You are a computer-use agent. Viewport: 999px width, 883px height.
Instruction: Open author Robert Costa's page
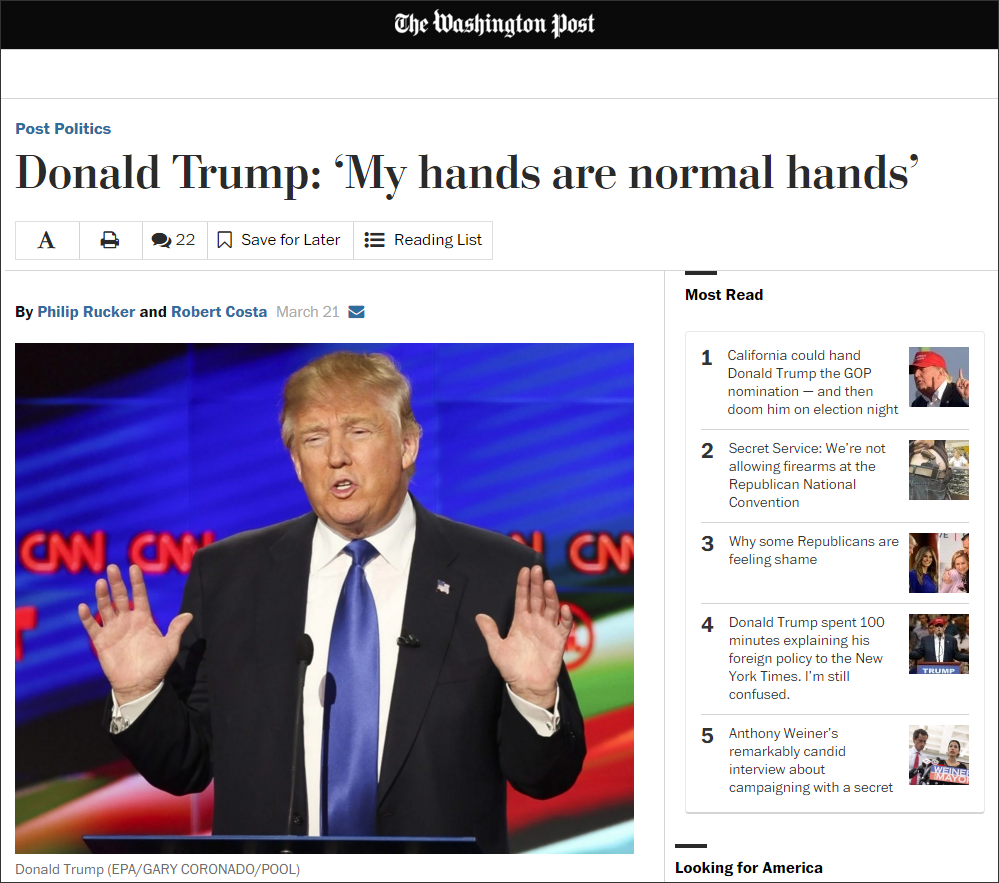click(219, 312)
